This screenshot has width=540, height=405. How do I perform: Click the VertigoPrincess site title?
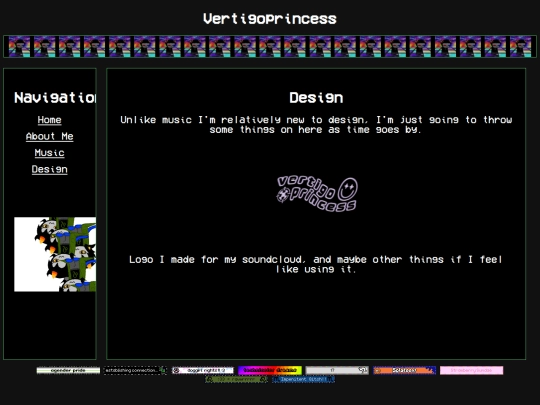pos(270,19)
